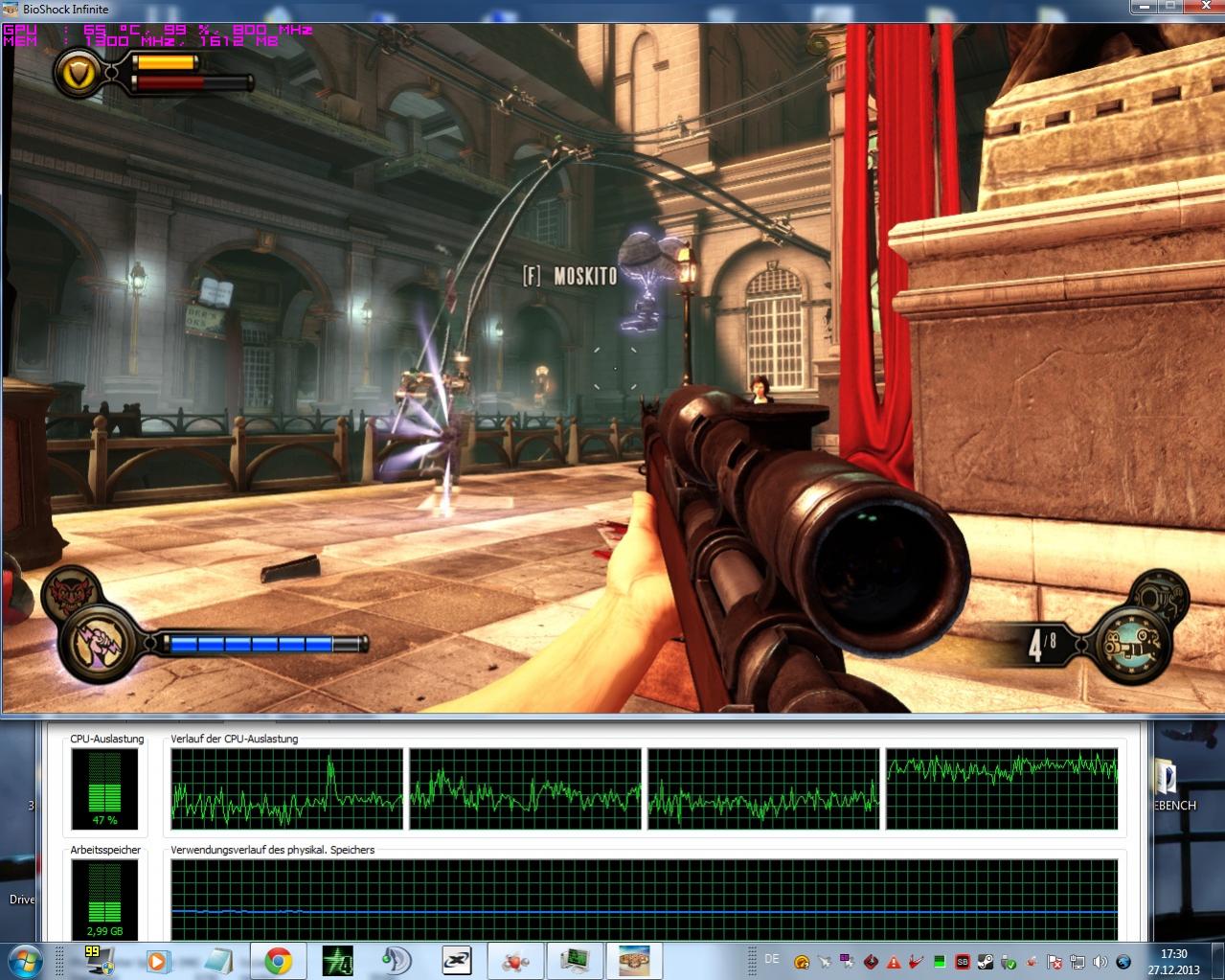Click the physical memory usage history graph

pos(645,899)
